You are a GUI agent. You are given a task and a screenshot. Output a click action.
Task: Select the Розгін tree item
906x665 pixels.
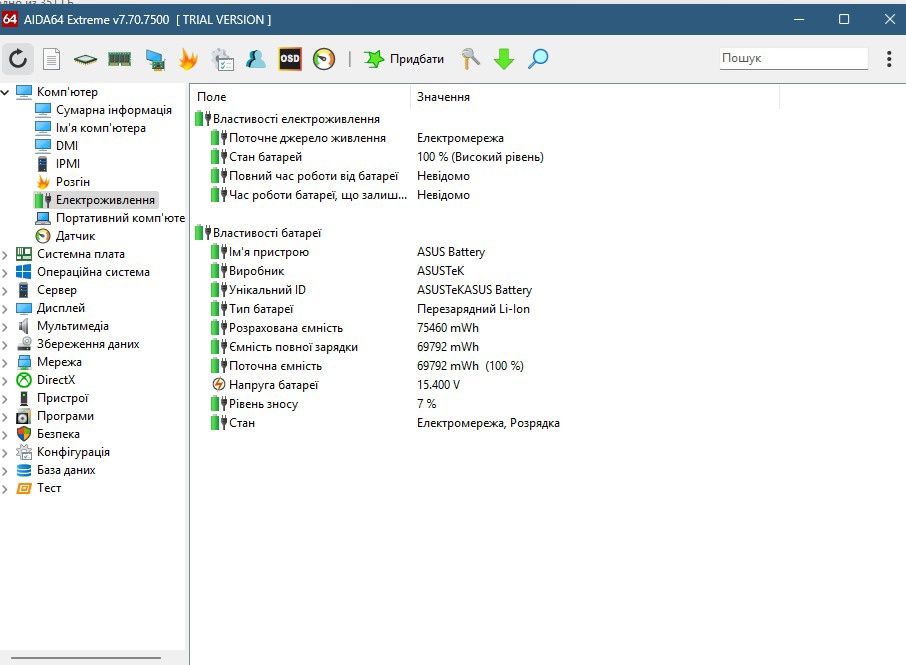pos(72,181)
